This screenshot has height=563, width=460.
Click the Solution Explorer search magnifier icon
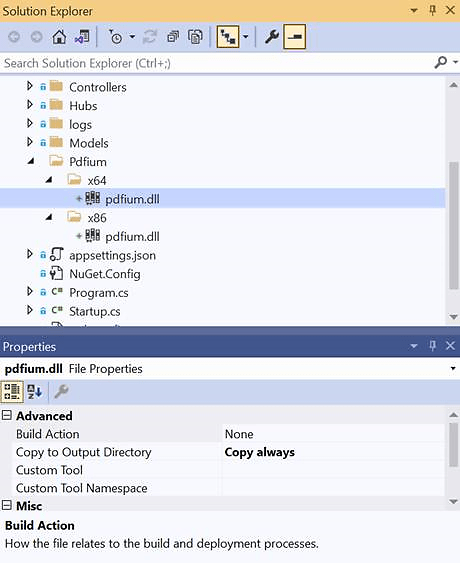441,63
